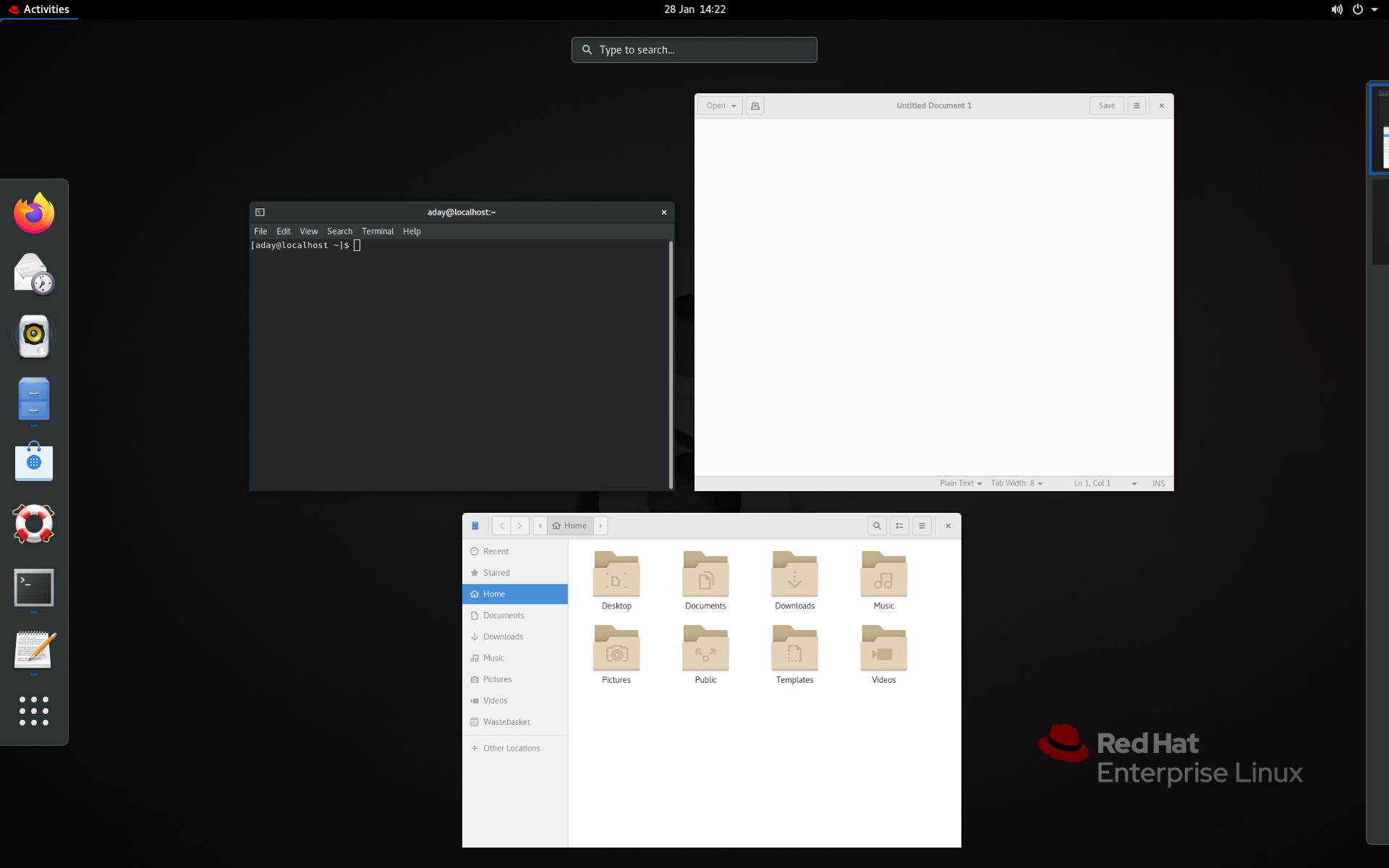Open the volume system tray icon
This screenshot has height=868, width=1389.
[x=1336, y=9]
